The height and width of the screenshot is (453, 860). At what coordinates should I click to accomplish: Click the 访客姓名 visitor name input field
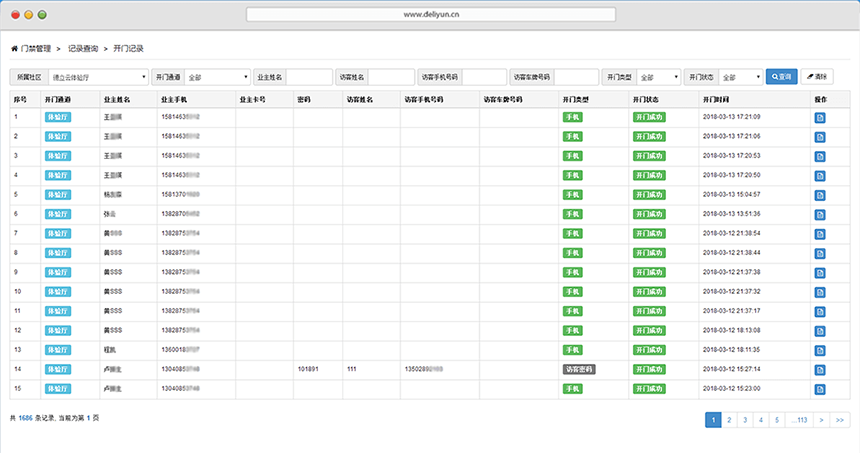click(391, 77)
